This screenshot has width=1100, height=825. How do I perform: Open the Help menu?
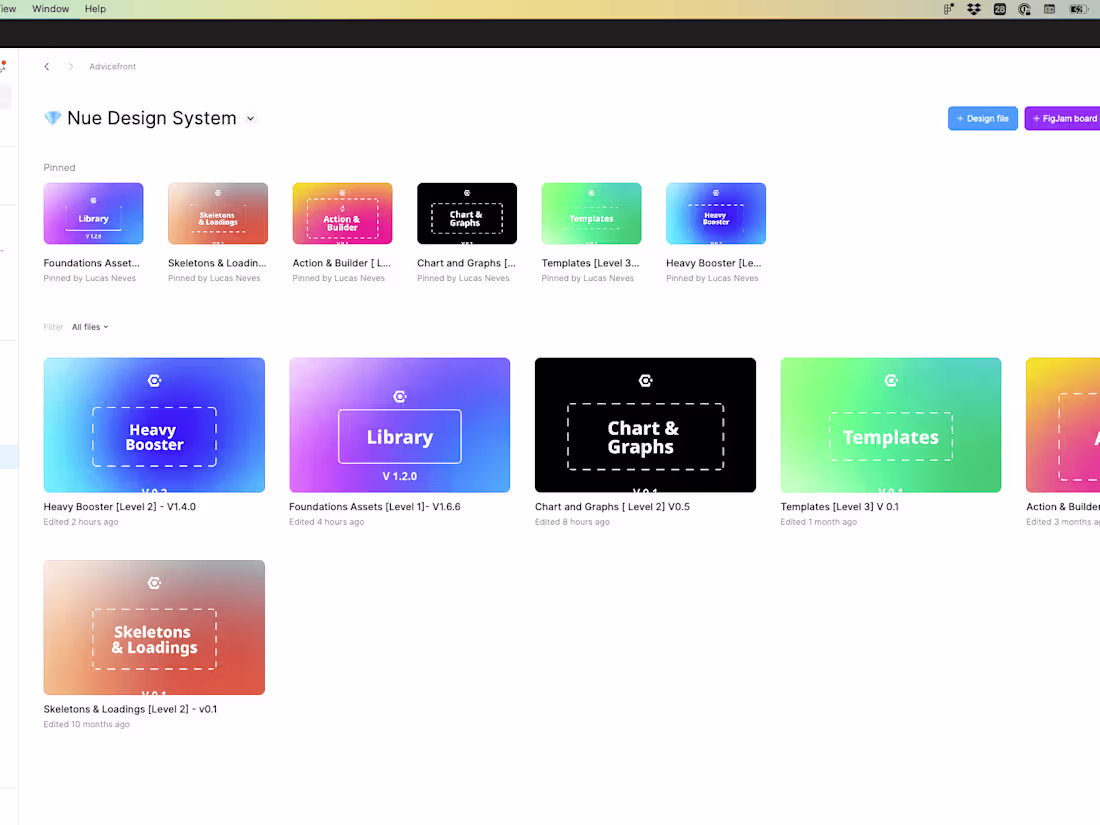click(x=95, y=8)
